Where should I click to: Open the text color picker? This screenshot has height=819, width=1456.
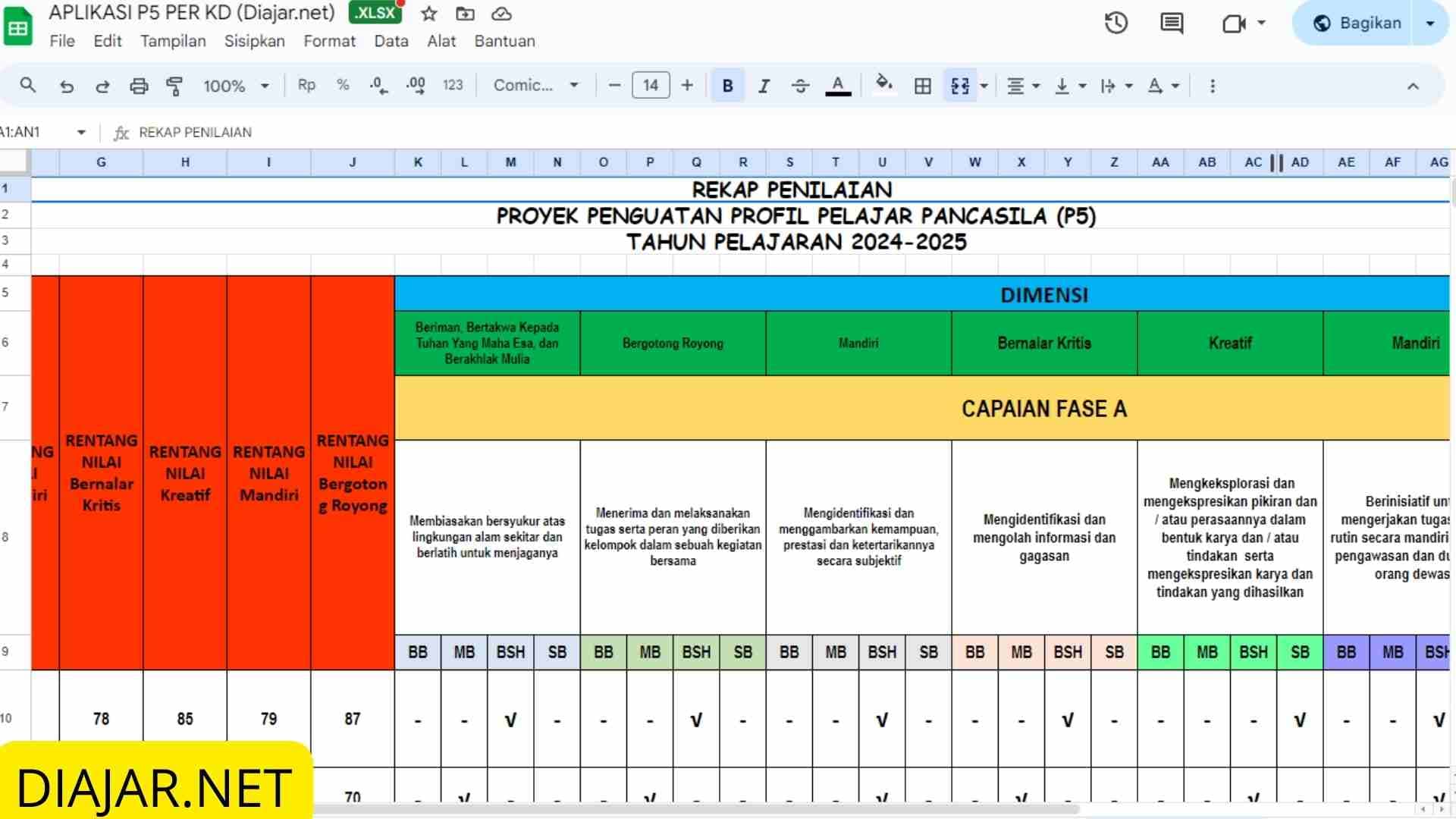[x=838, y=86]
